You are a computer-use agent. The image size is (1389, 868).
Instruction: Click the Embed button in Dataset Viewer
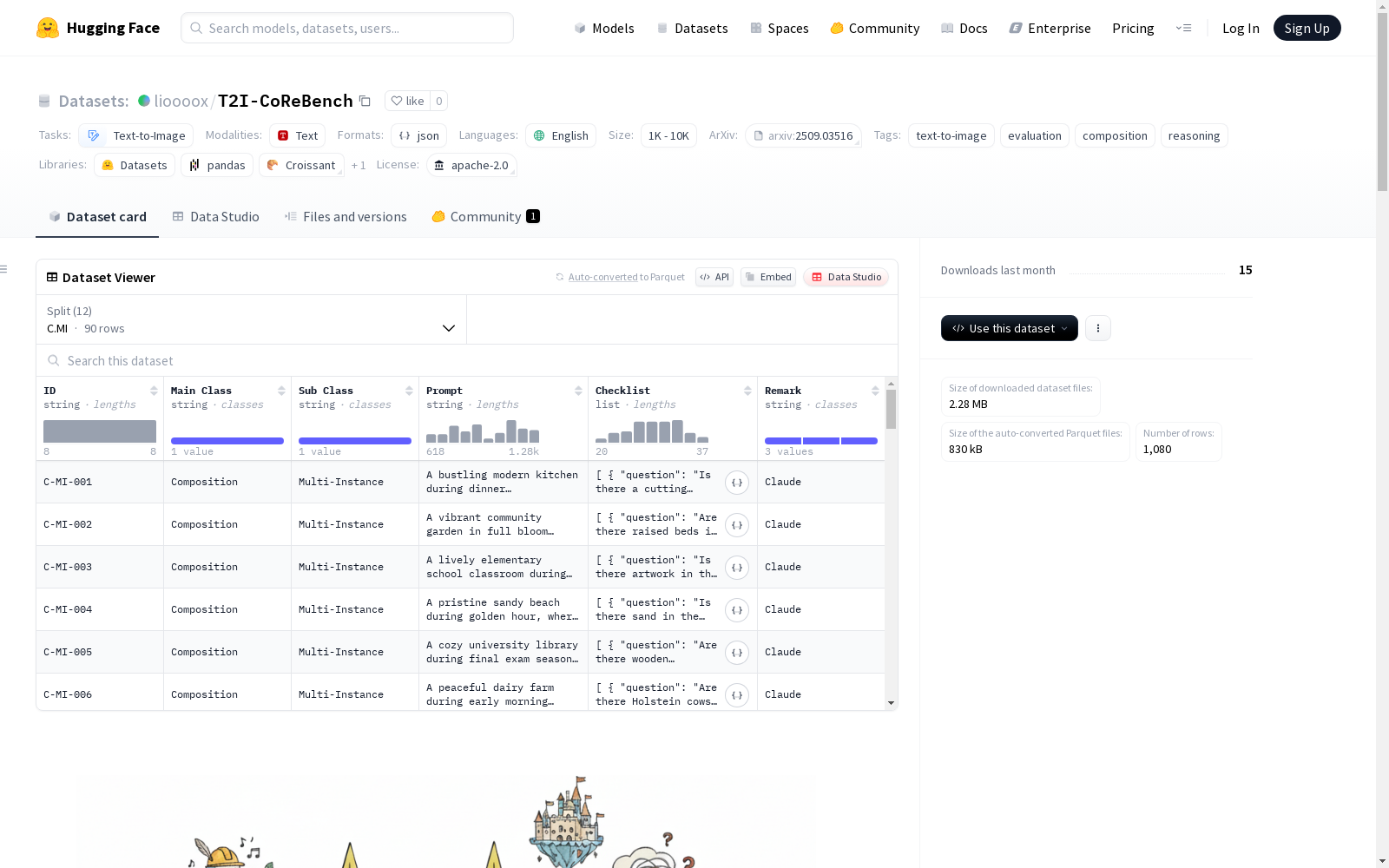(768, 277)
